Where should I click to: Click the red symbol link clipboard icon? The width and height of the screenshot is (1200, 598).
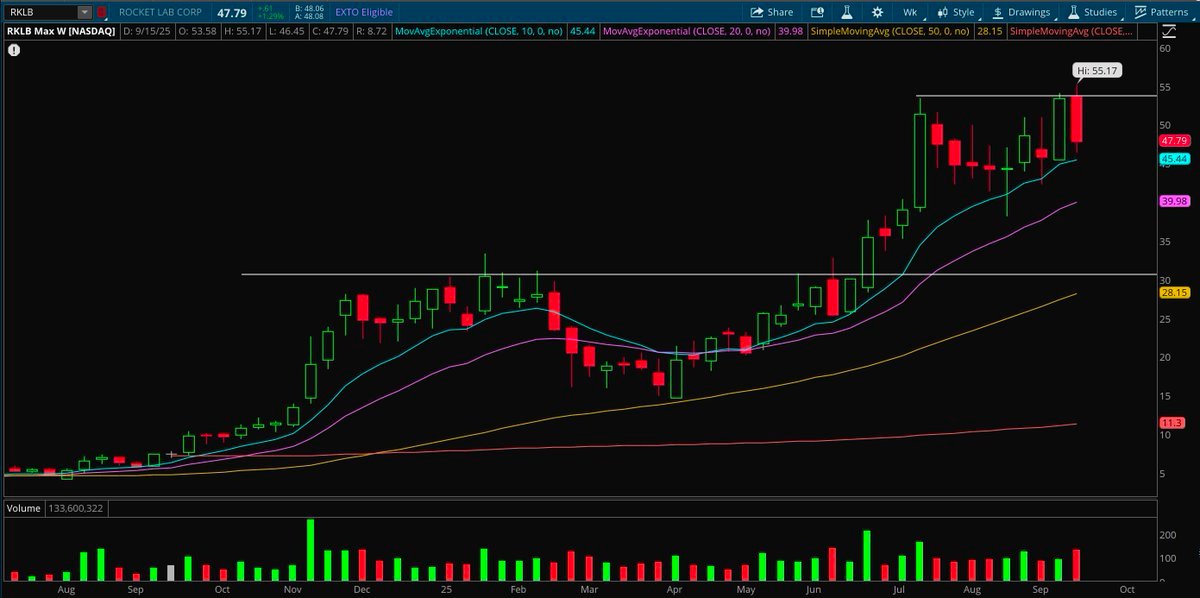[102, 13]
